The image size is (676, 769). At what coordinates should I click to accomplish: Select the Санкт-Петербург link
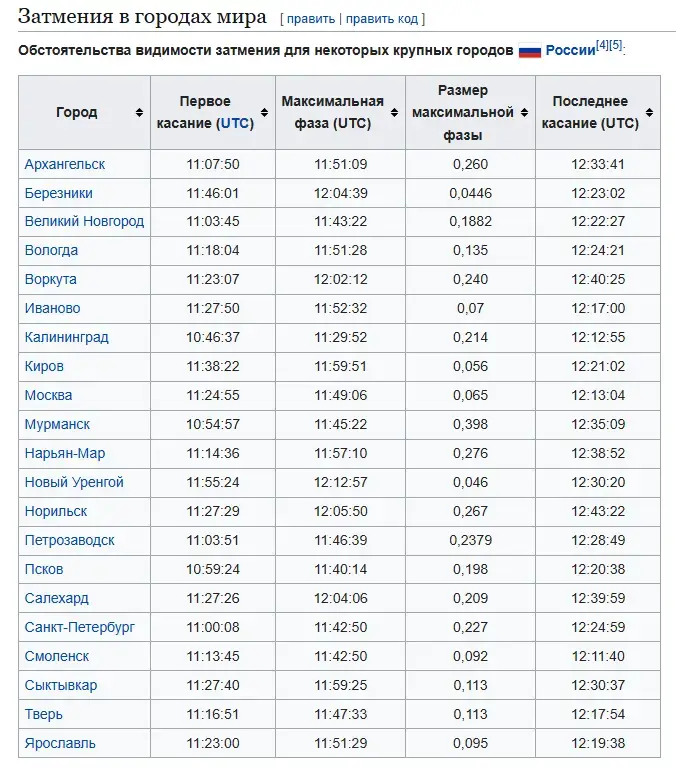click(79, 627)
